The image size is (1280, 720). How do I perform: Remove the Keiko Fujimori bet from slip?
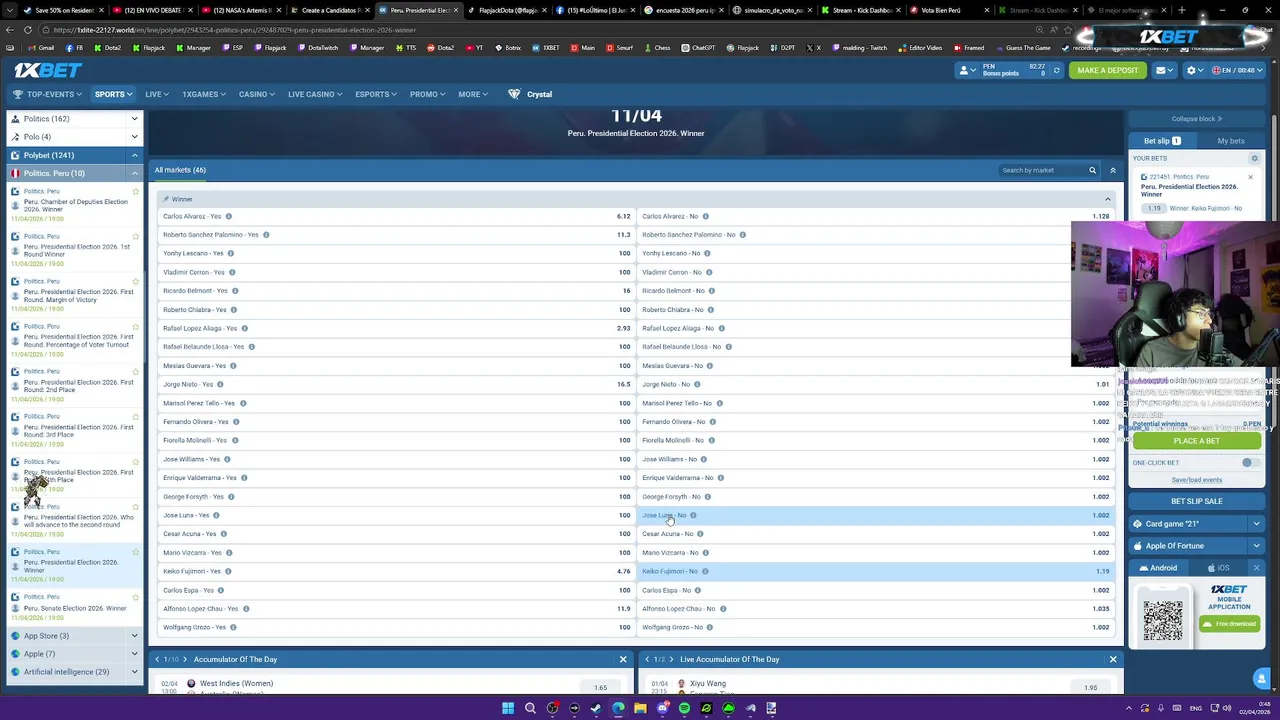tap(1250, 177)
